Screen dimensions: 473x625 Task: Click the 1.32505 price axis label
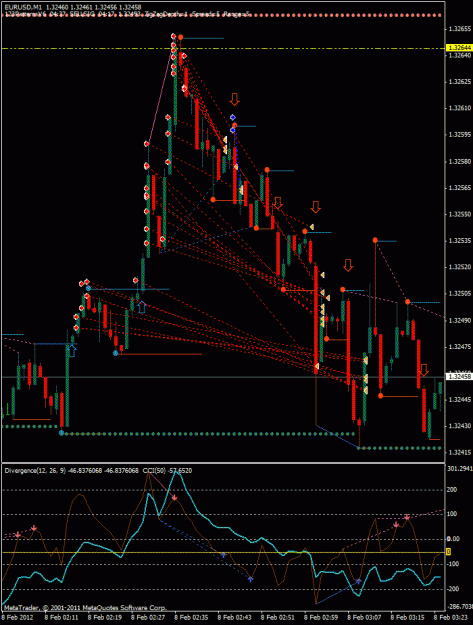460,294
